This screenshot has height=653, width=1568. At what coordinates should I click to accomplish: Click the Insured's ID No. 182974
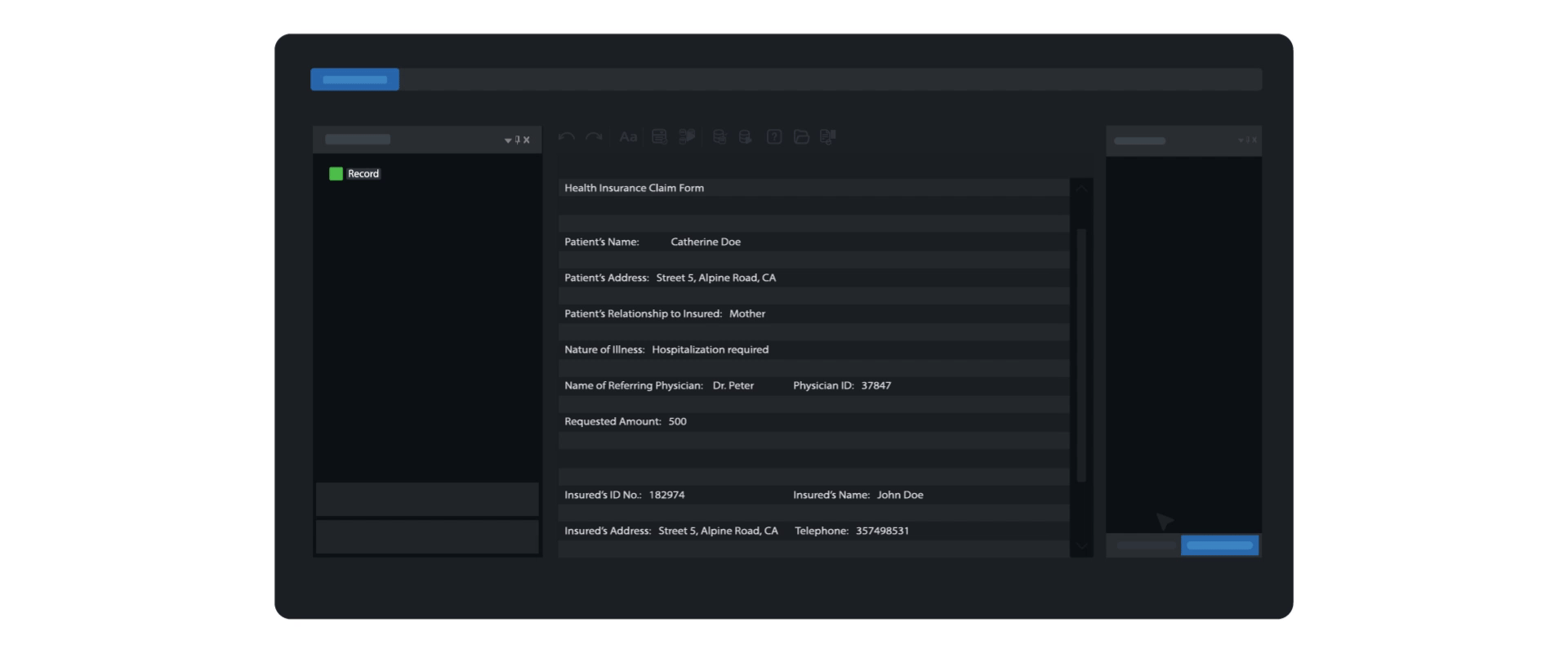tap(667, 495)
